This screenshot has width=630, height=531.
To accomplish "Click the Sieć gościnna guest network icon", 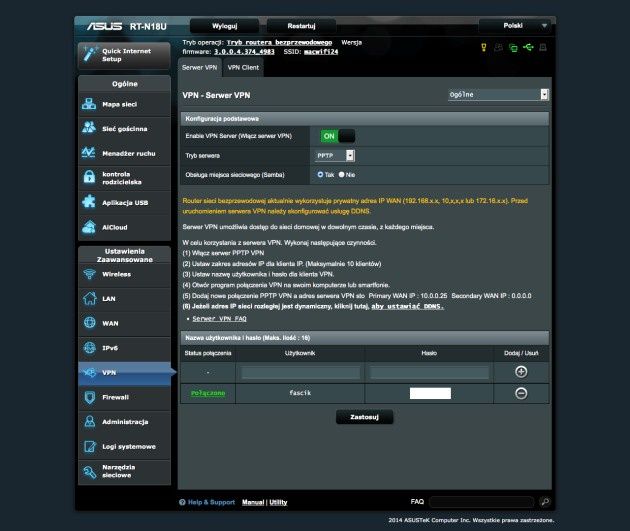I will [x=89, y=128].
